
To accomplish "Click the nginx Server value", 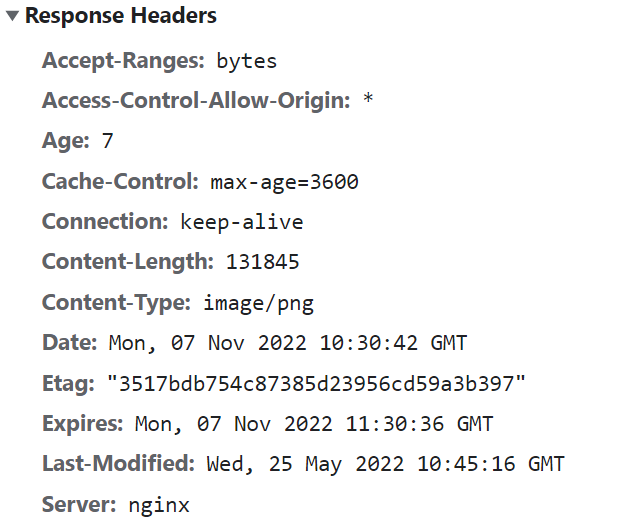I will [x=159, y=506].
